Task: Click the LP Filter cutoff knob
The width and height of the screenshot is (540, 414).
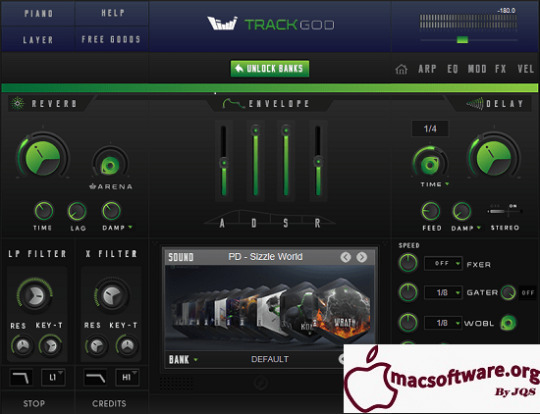Action: pyautogui.click(x=35, y=295)
